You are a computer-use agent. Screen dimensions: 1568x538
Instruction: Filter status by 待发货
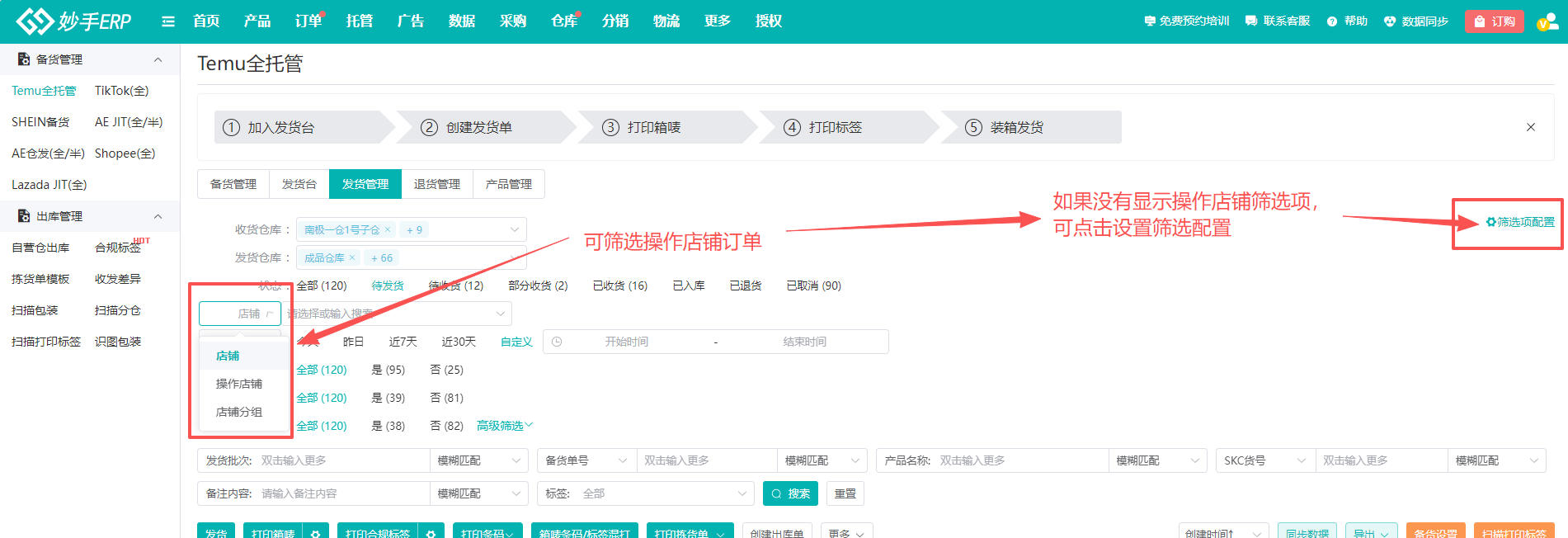coord(388,286)
